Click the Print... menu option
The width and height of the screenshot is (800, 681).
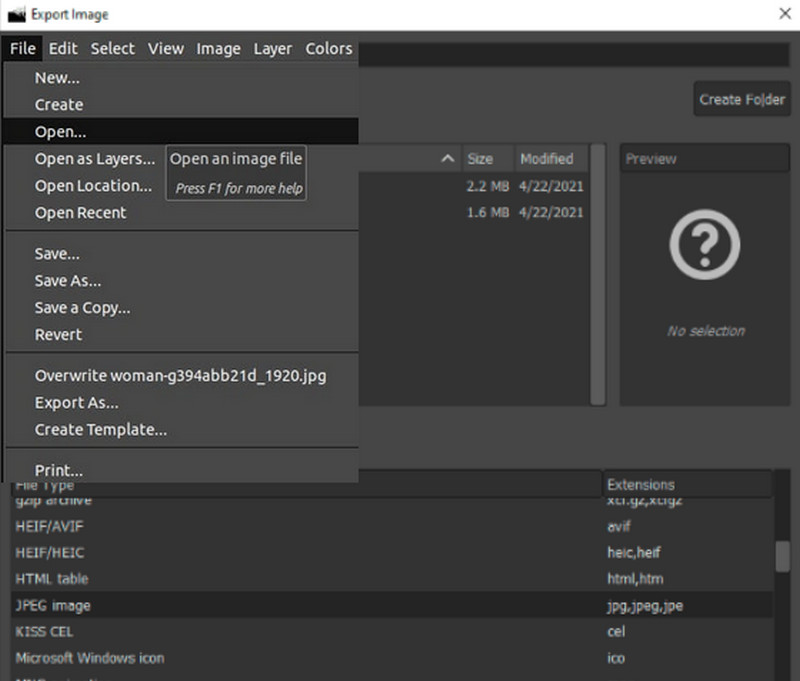[58, 470]
